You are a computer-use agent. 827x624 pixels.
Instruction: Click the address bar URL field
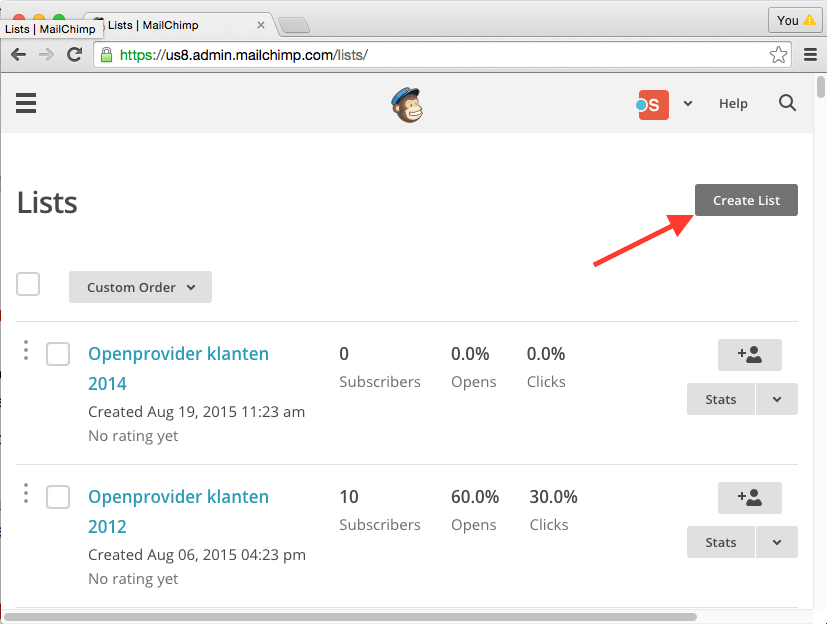click(442, 55)
